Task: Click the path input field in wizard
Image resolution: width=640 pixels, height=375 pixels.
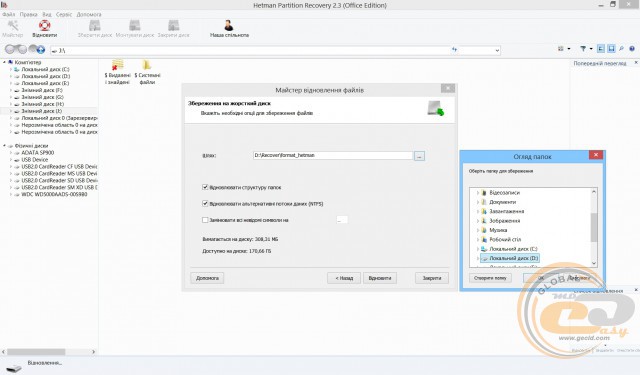Action: (333, 155)
